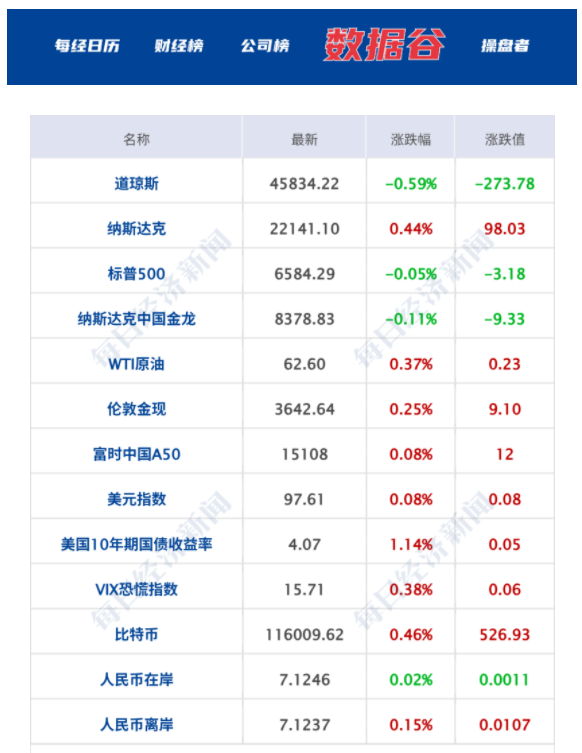Select the 富时中国A50 entry
The image size is (582, 753).
coord(136,454)
